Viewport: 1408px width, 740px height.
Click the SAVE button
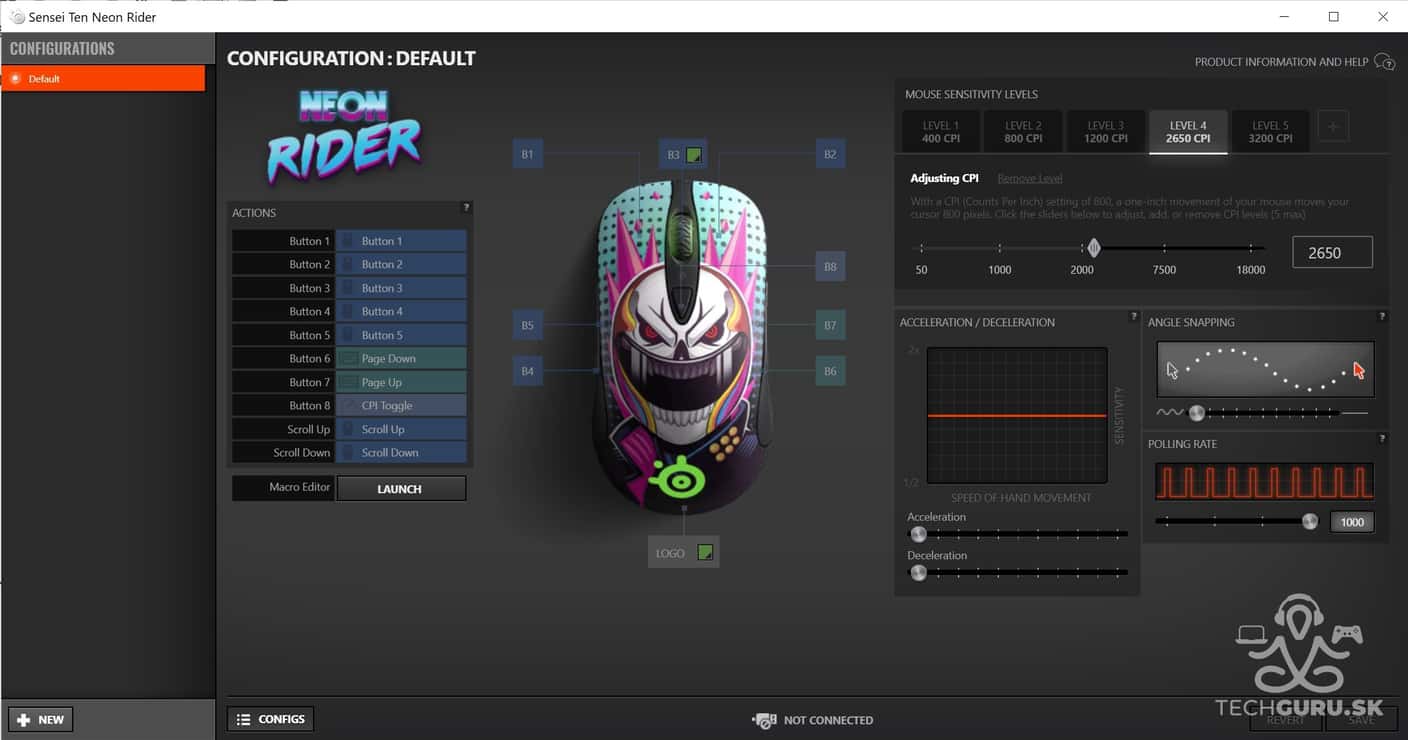1361,720
